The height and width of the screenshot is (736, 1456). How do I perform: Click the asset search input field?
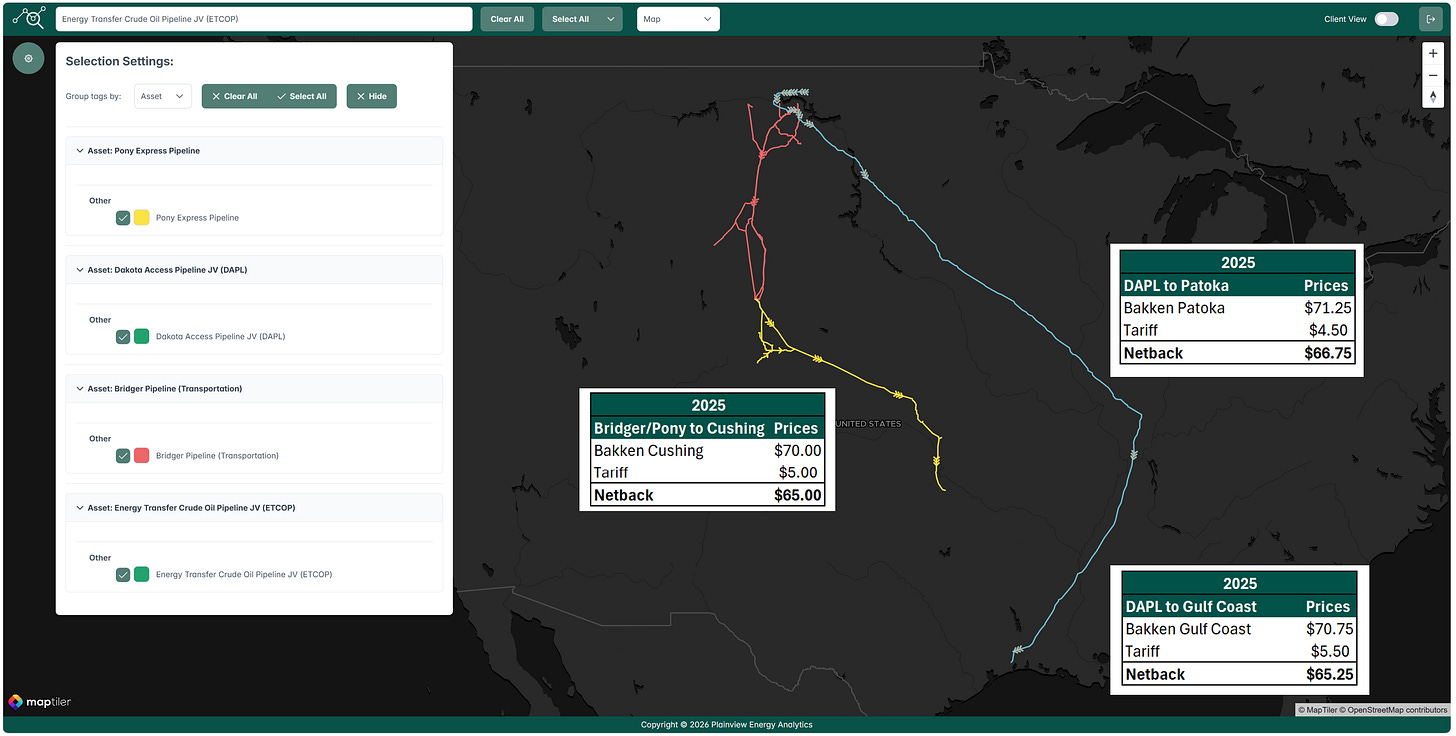[x=264, y=19]
